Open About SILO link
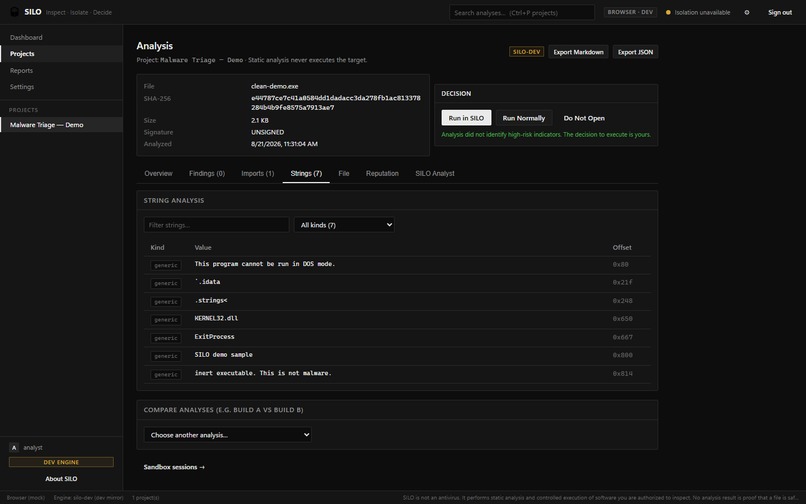 click(x=61, y=478)
